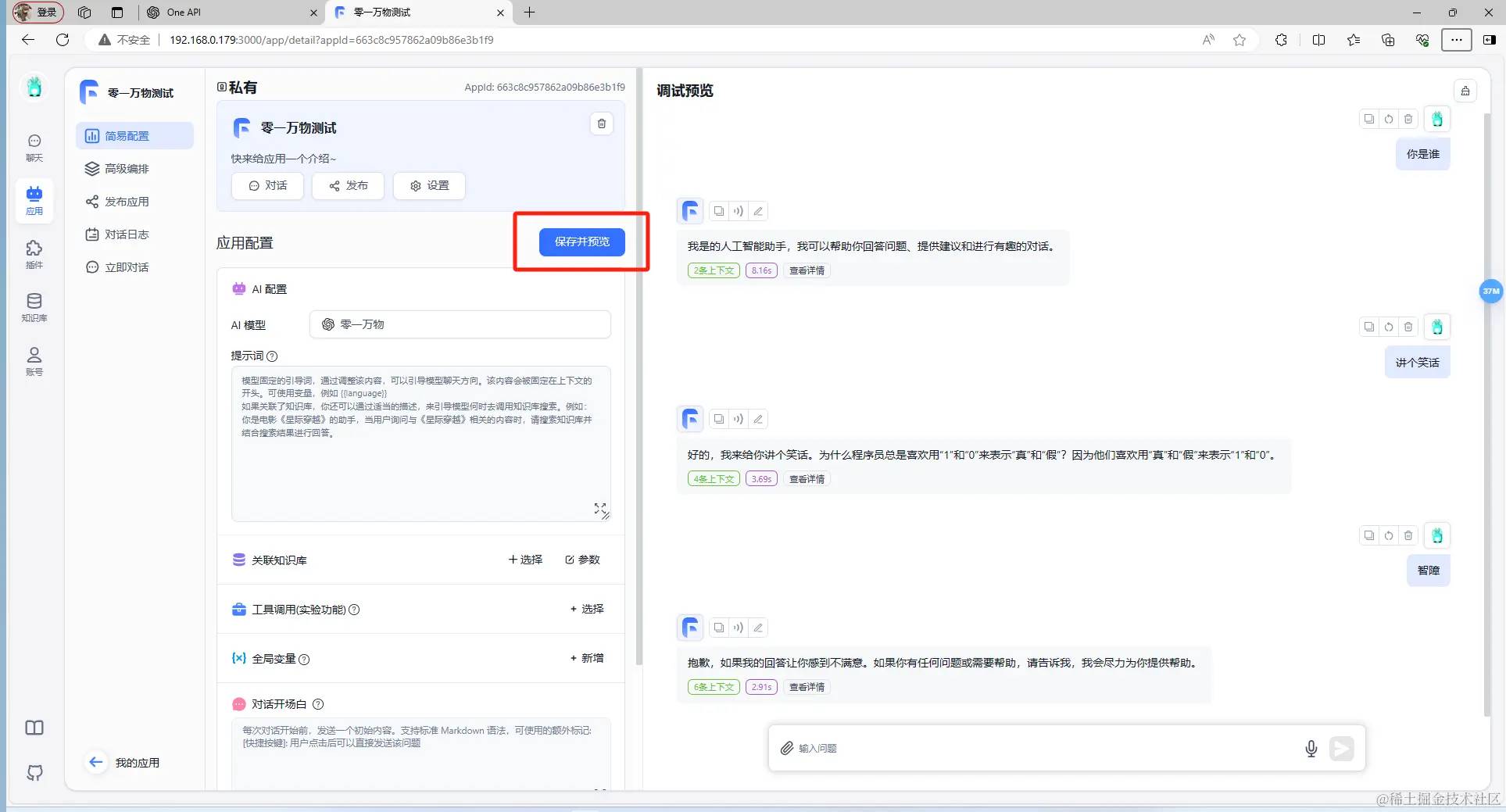Open the 账号 account sidebar icon

(x=34, y=362)
